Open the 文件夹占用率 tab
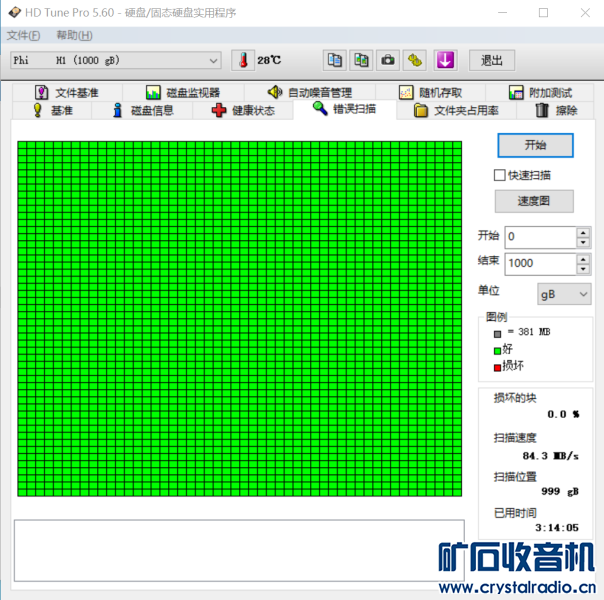 point(456,111)
